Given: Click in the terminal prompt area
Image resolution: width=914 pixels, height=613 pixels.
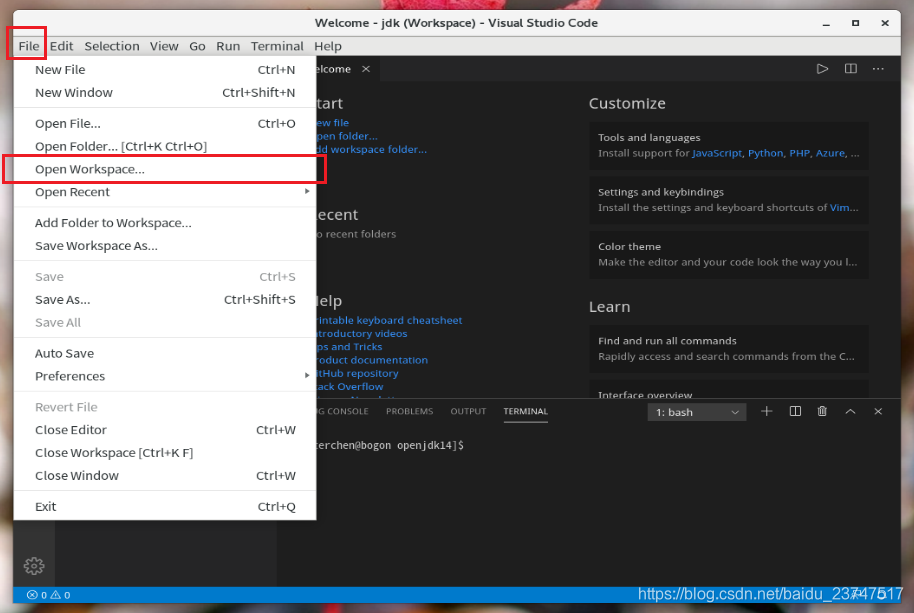Looking at the screenshot, I should pyautogui.click(x=606, y=507).
